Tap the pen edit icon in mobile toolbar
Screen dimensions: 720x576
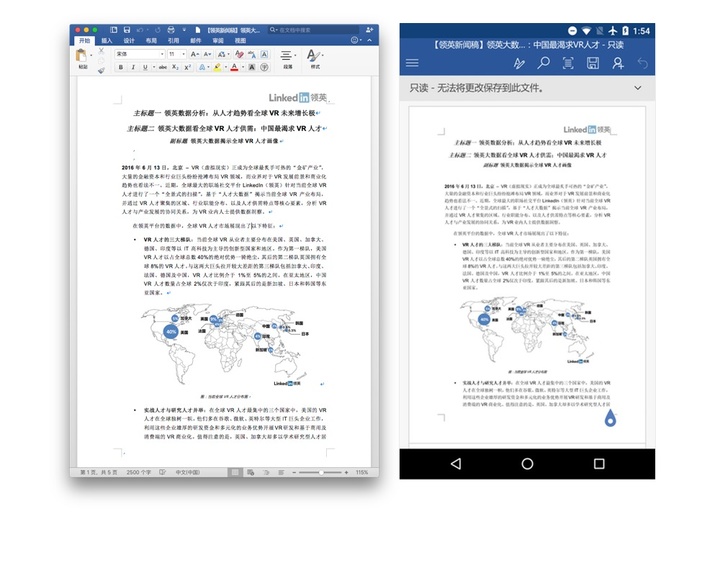(x=518, y=63)
